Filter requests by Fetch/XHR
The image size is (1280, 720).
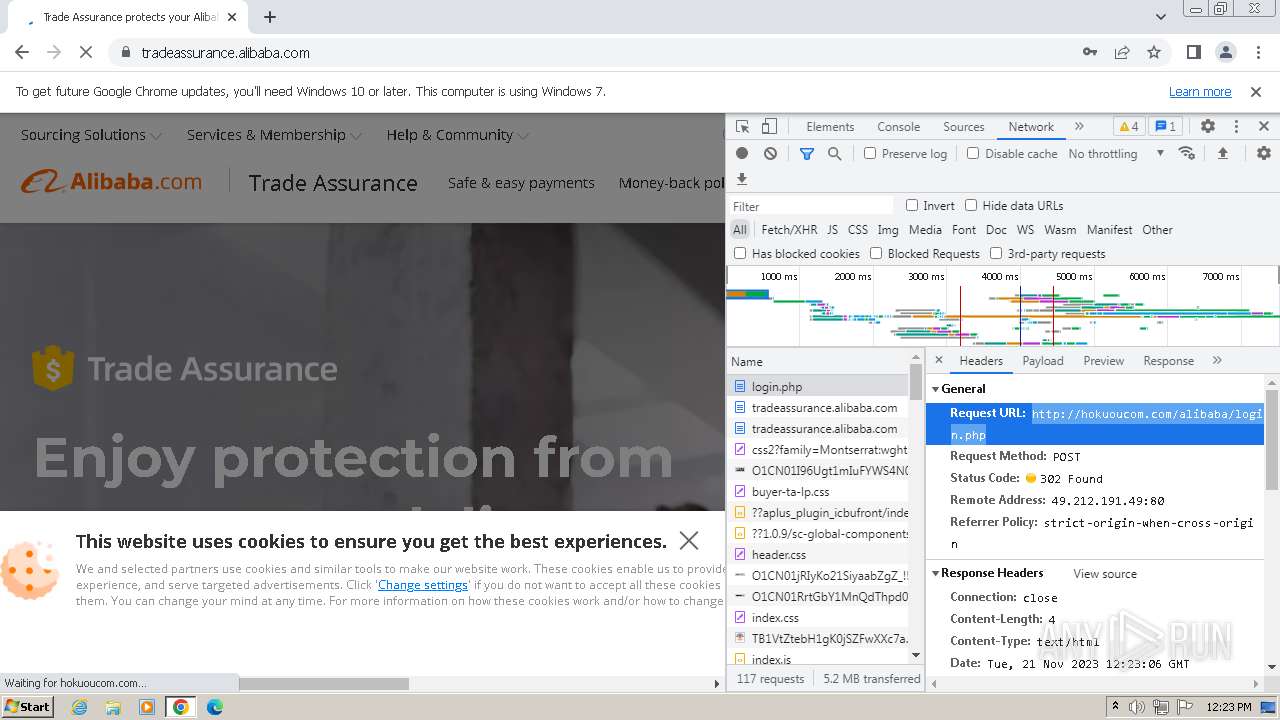[789, 230]
